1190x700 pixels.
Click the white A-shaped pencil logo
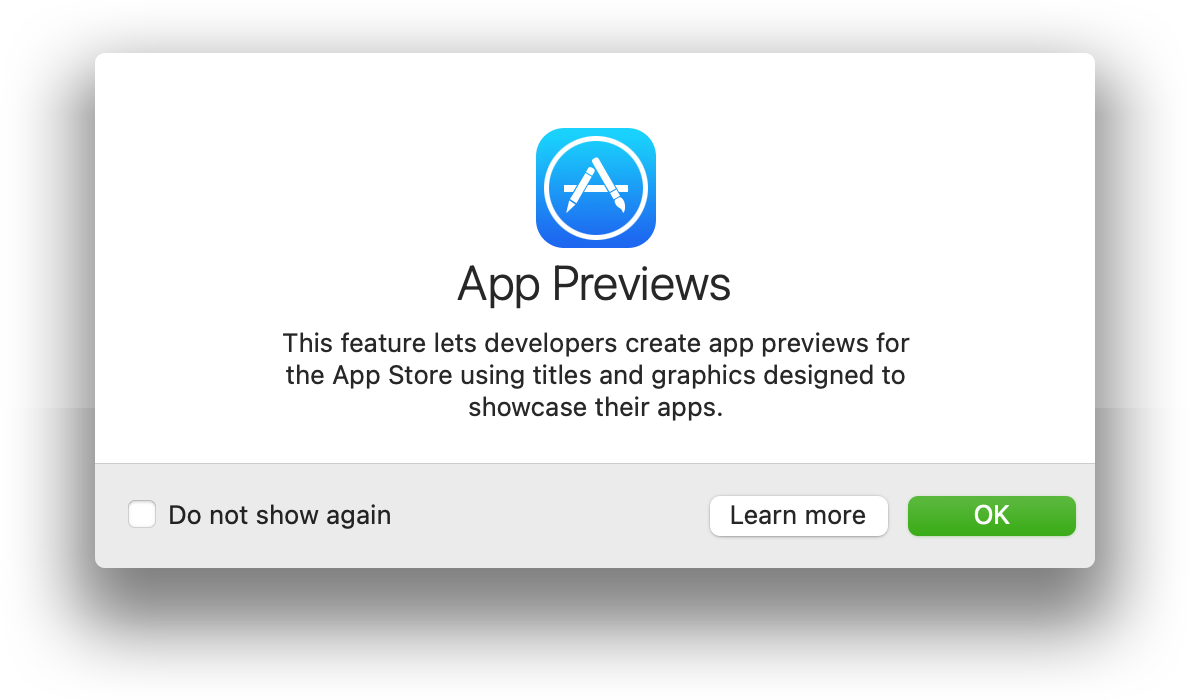tap(596, 186)
